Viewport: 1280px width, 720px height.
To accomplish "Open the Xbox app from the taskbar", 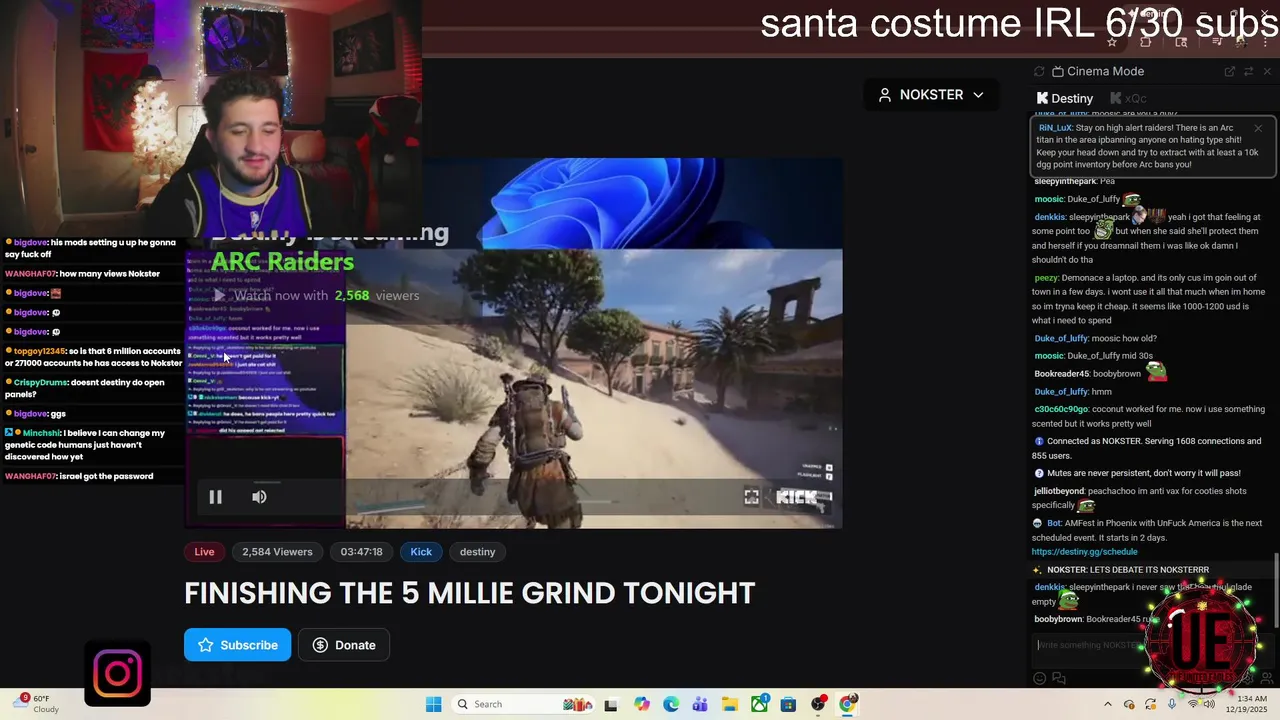I will pyautogui.click(x=759, y=704).
